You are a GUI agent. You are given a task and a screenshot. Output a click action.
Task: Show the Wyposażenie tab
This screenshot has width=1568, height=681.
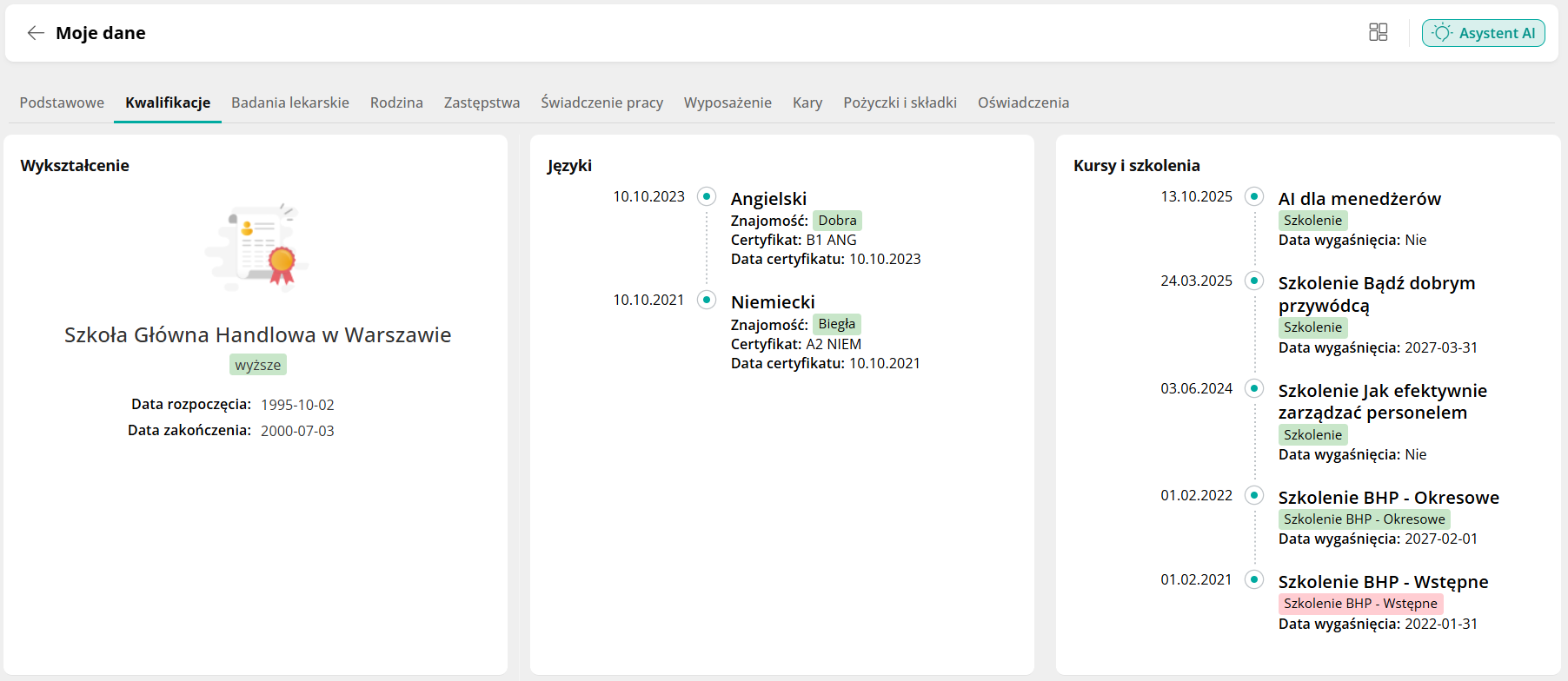point(728,102)
